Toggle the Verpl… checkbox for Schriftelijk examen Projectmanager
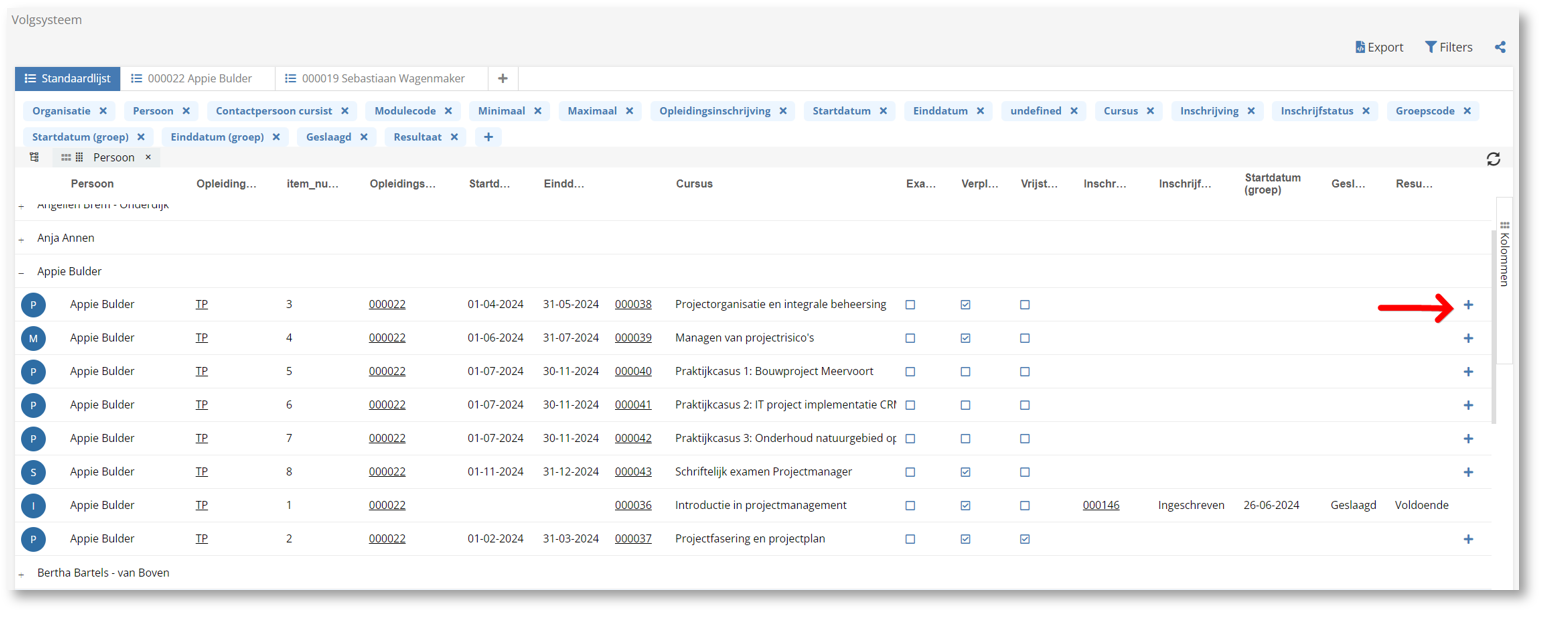 pos(965,471)
